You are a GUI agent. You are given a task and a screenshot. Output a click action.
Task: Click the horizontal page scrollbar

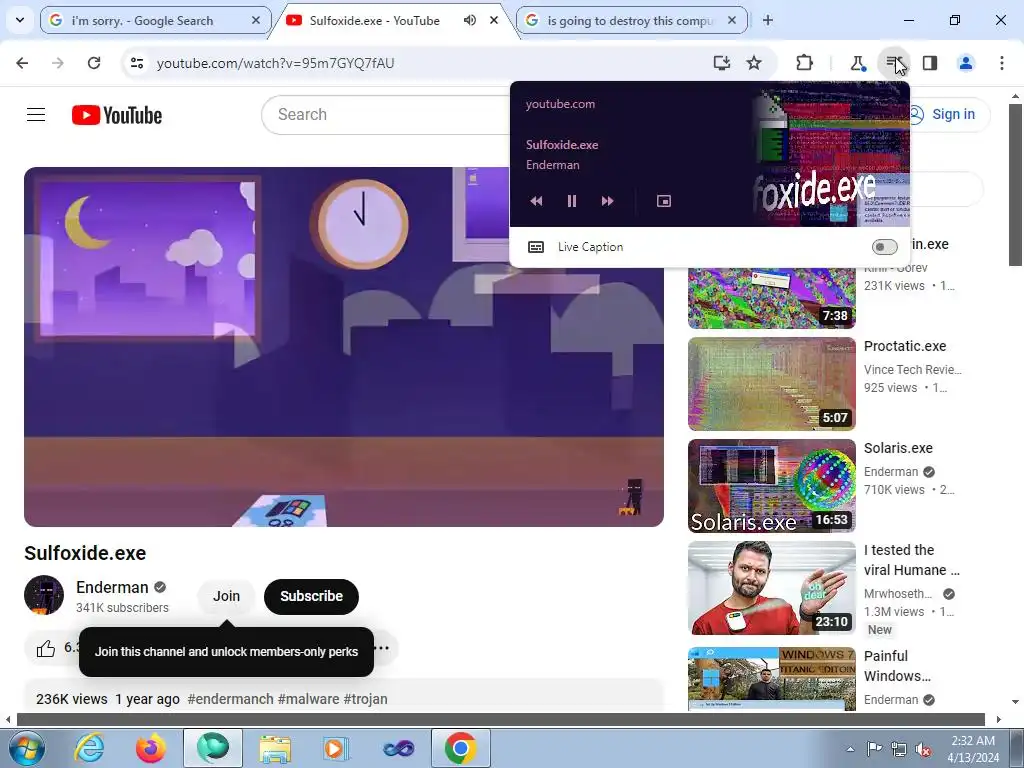pos(500,719)
